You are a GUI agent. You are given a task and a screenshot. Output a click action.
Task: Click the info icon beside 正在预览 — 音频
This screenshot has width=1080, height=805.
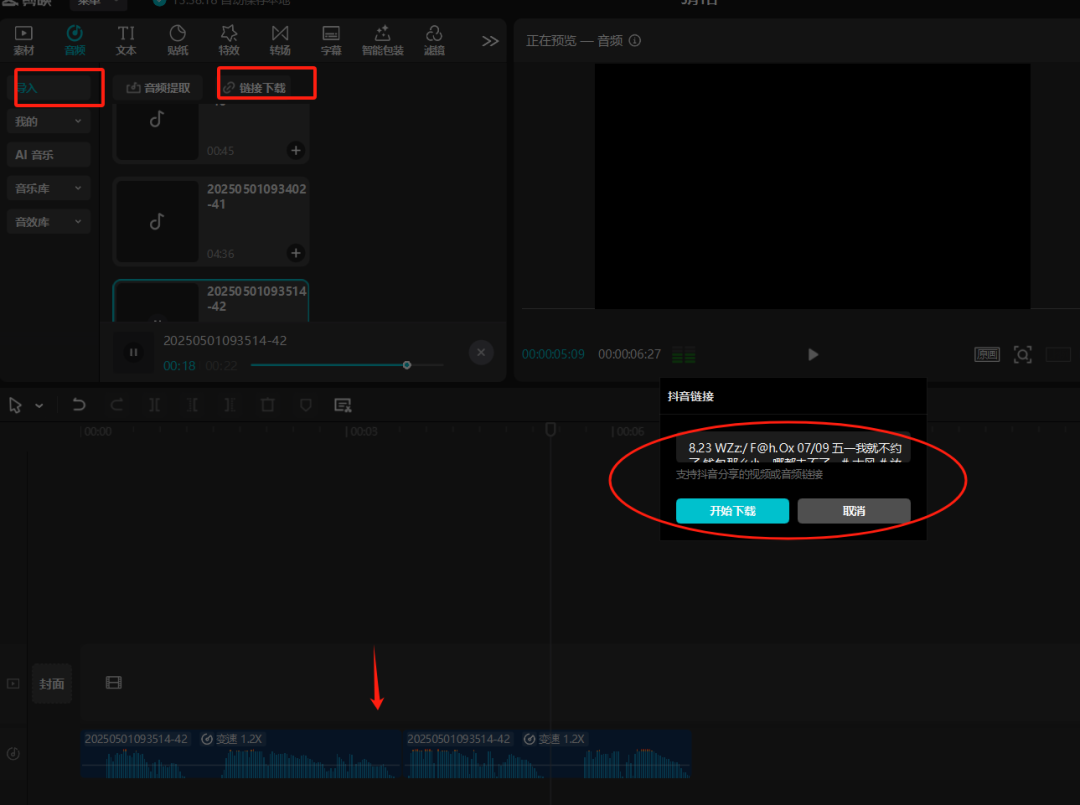(635, 41)
